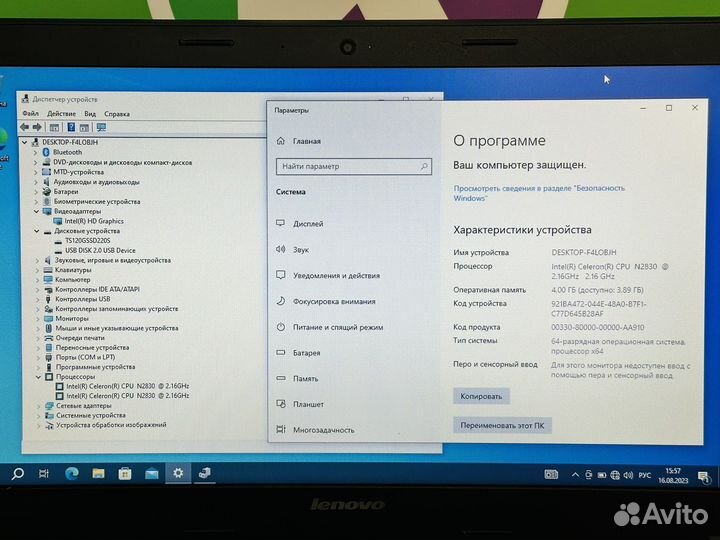Screen dimensions: 720x540
Task: Open Многозадачность settings page
Action: point(315,430)
